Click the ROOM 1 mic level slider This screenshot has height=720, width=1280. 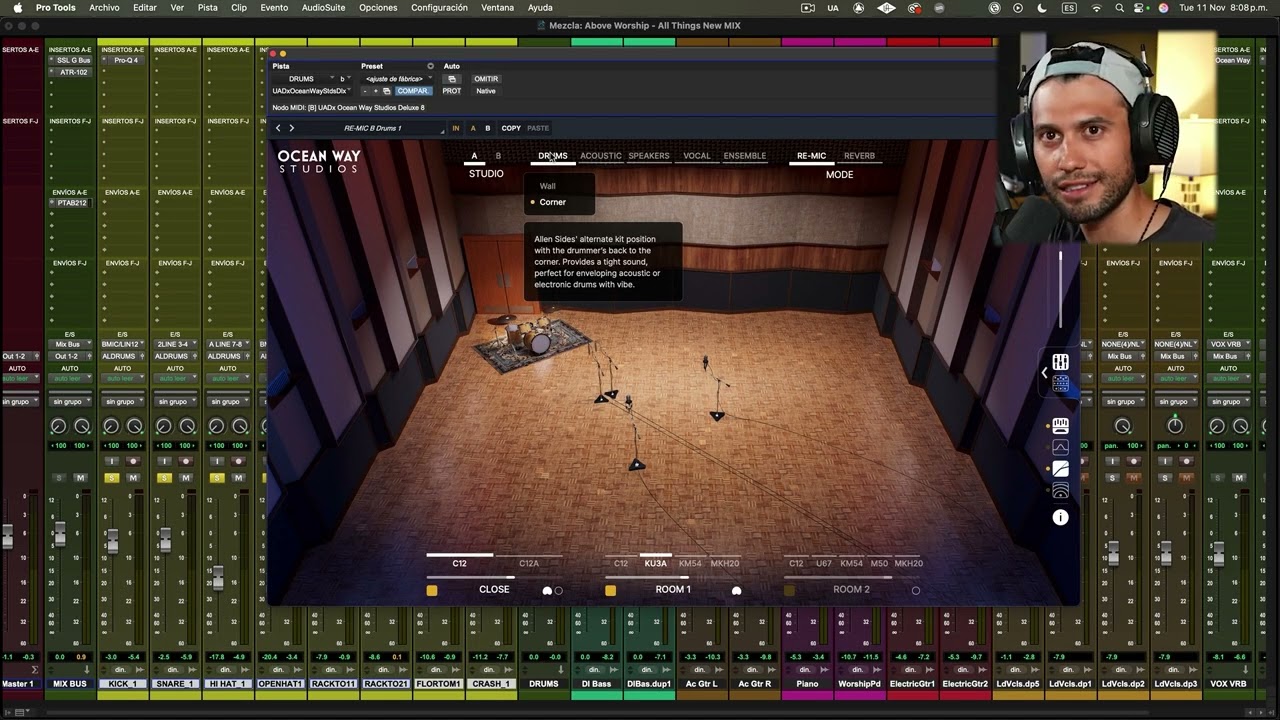672,578
